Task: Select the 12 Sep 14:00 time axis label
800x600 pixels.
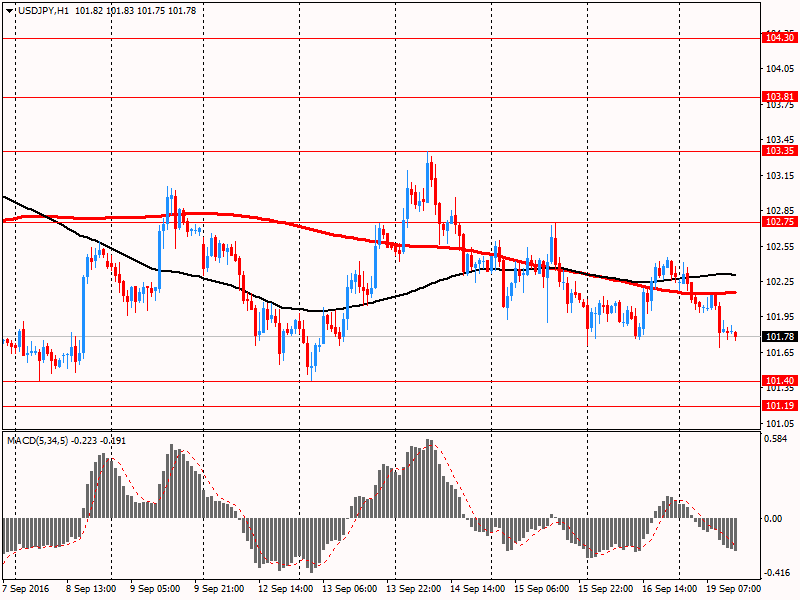Action: coord(285,589)
